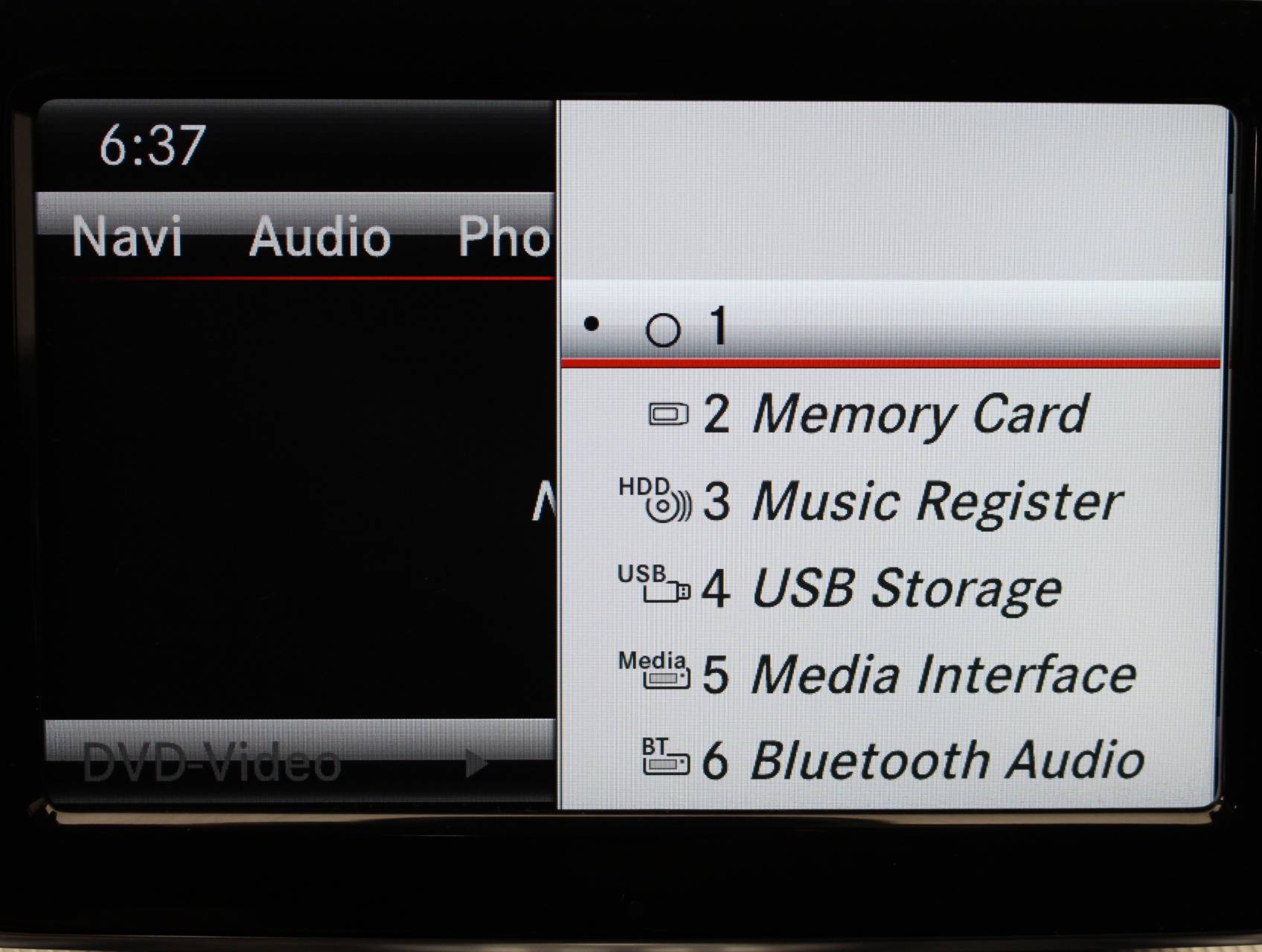This screenshot has height=952, width=1262.
Task: Click the BT Bluetooth Audio icon
Action: [x=666, y=756]
